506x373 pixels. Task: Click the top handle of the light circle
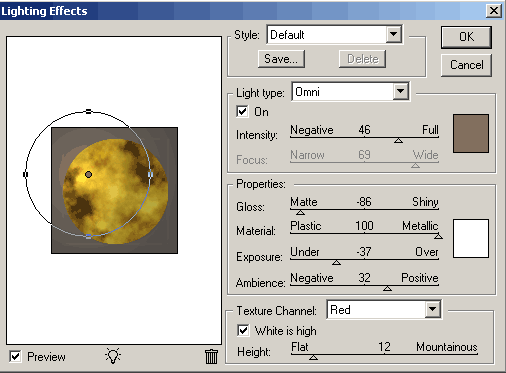click(x=88, y=111)
